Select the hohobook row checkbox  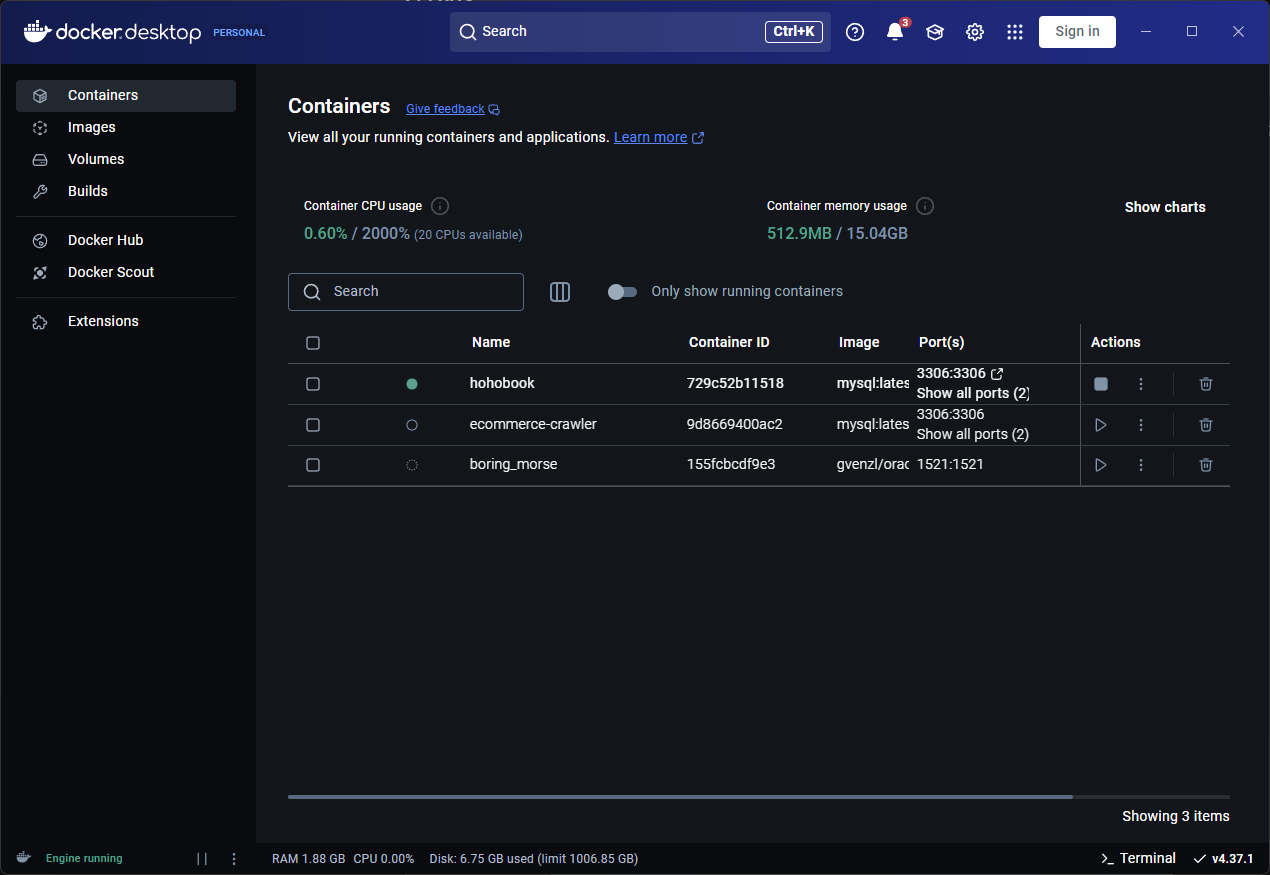click(x=313, y=384)
